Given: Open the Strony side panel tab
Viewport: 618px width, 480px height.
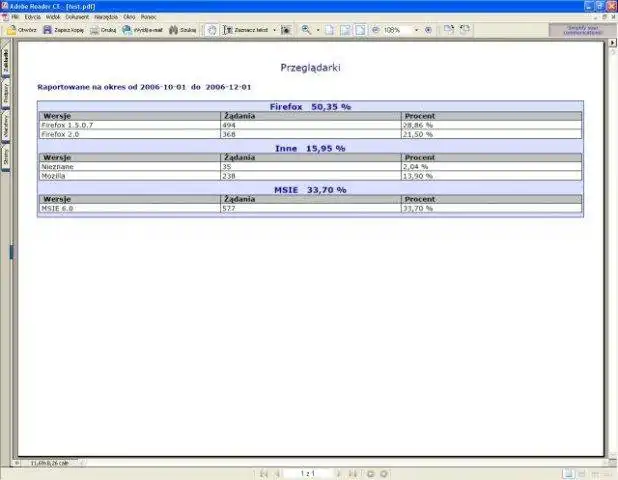Looking at the screenshot, I should 6,156.
